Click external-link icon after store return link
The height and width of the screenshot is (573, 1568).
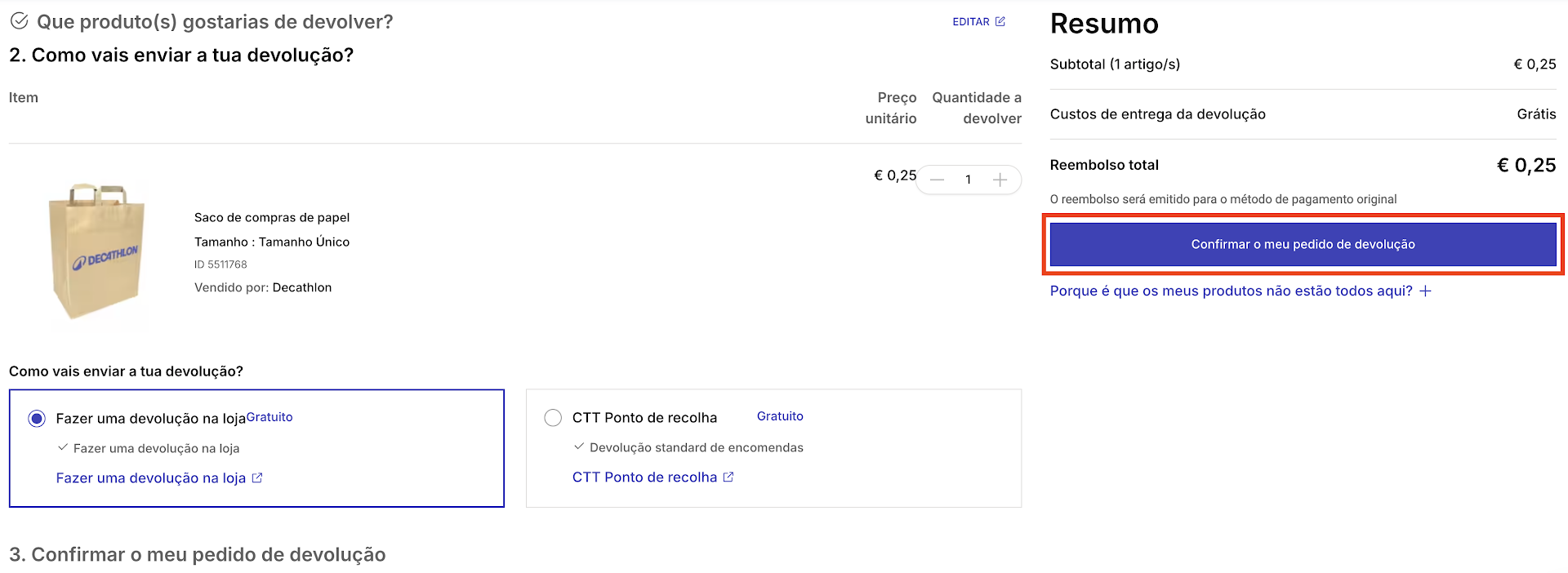pyautogui.click(x=257, y=477)
